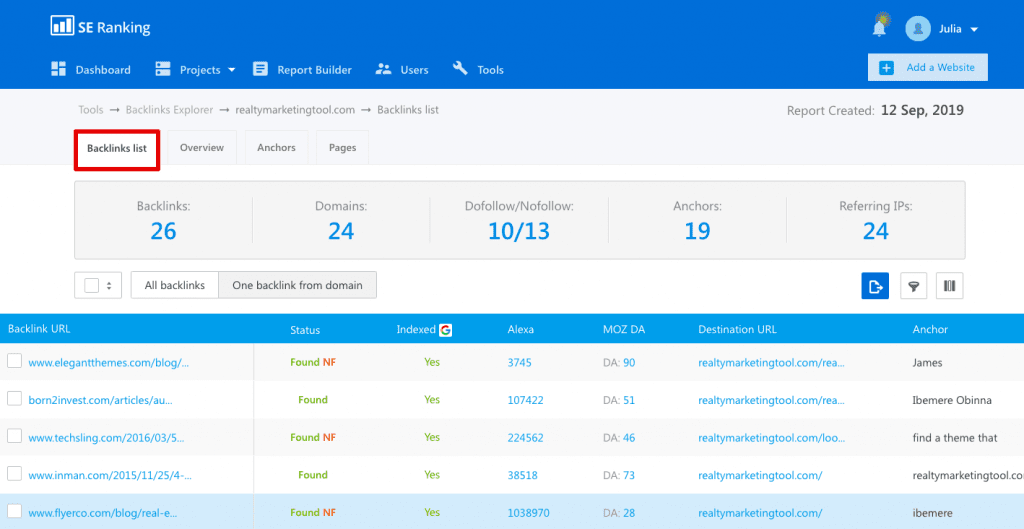Sort by MOZ DA column header
This screenshot has height=529, width=1024.
click(x=624, y=330)
